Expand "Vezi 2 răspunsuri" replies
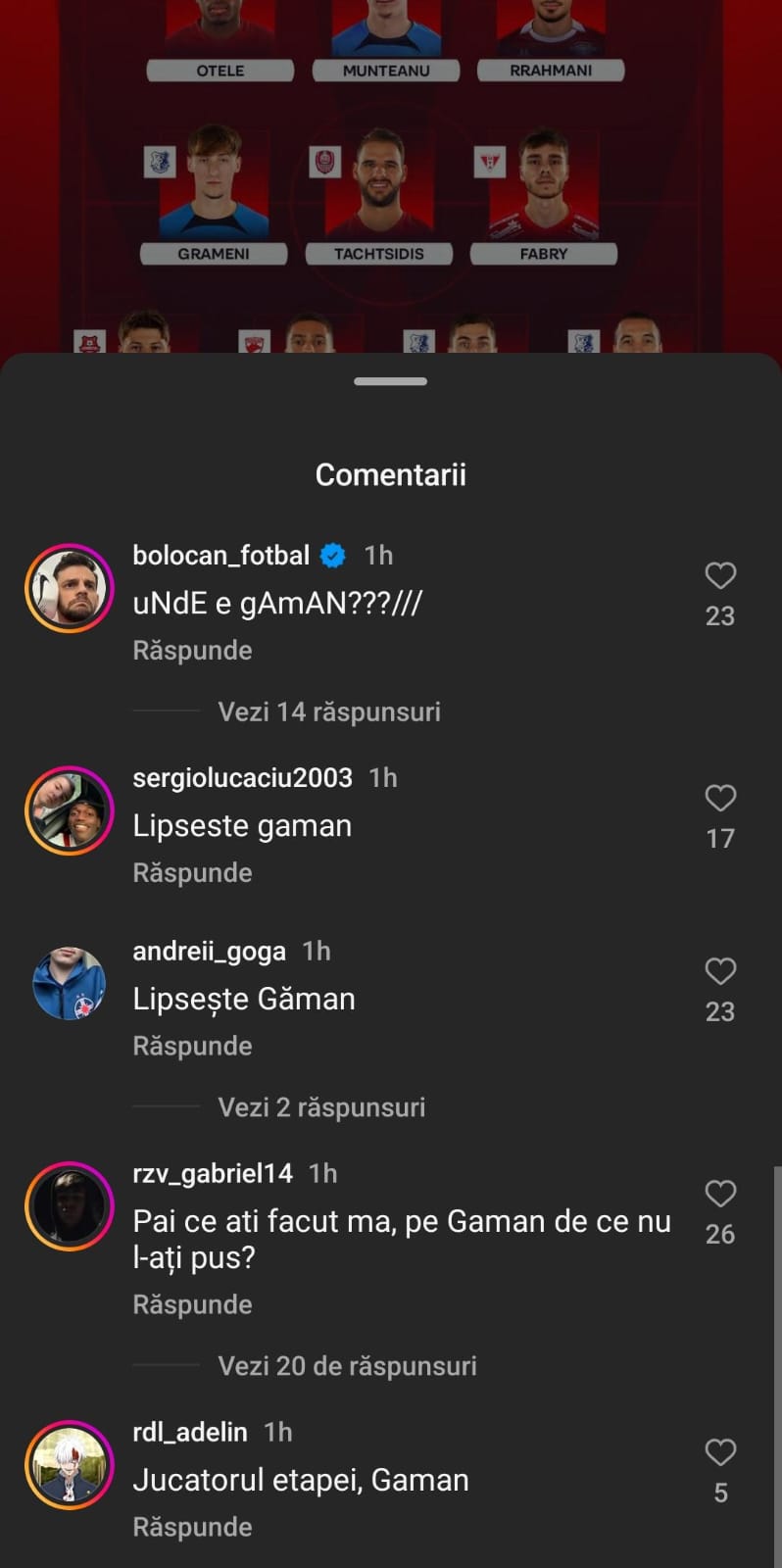782x1568 pixels. (321, 1107)
